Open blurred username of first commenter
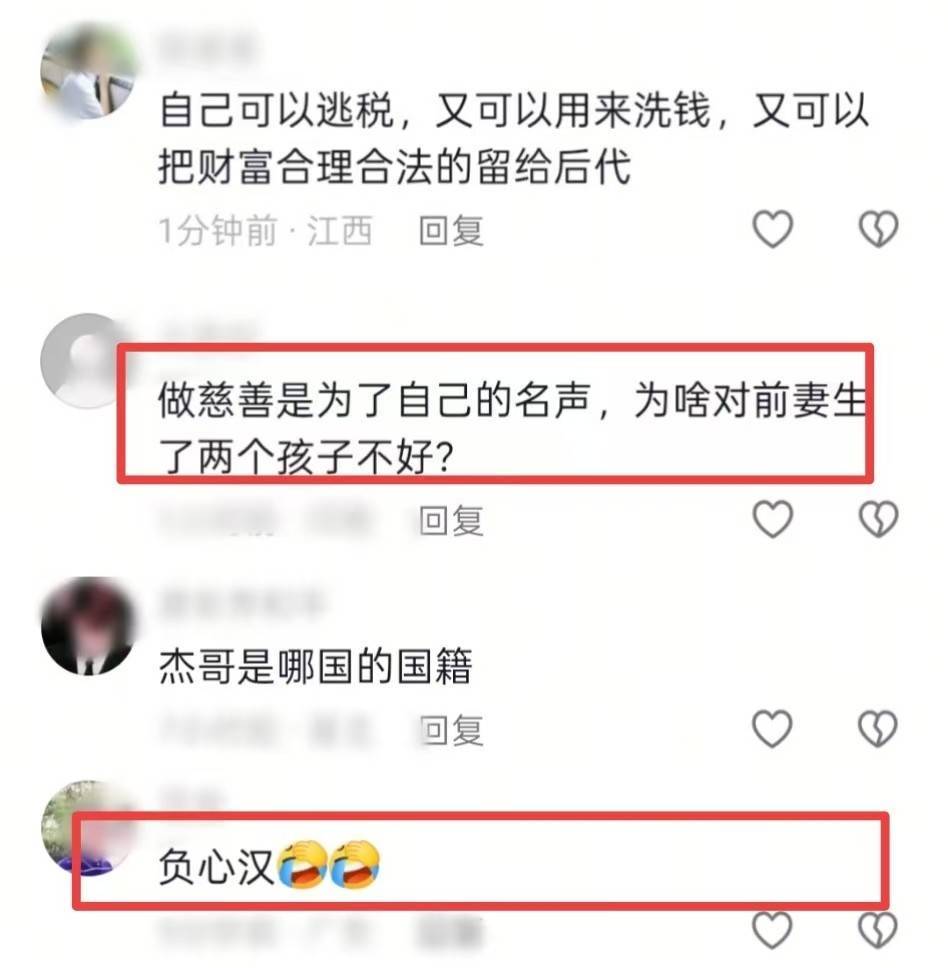Screen dimensions: 948x968 [207, 48]
